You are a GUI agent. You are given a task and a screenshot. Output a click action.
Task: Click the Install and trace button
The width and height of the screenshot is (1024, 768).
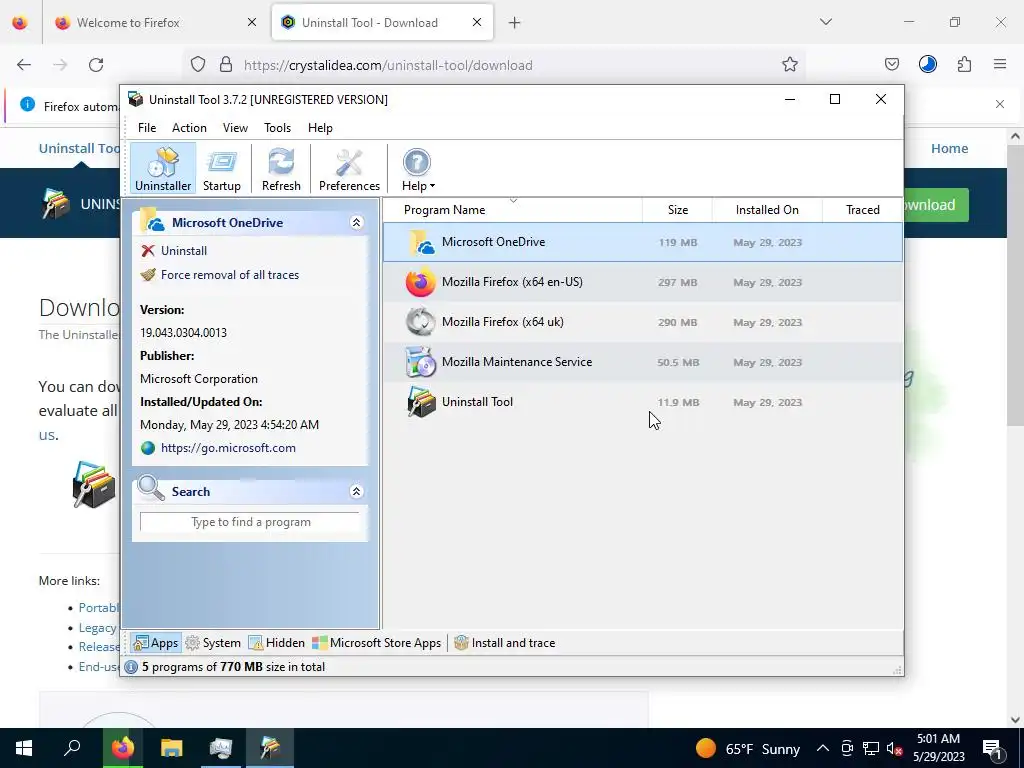pyautogui.click(x=505, y=643)
